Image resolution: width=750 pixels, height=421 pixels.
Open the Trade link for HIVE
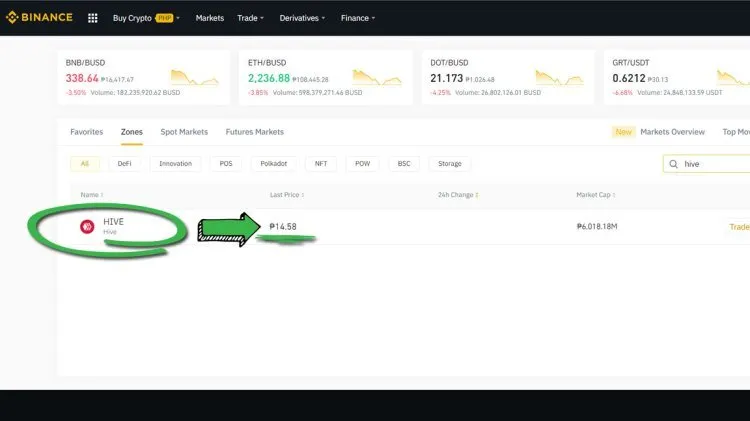click(x=739, y=227)
